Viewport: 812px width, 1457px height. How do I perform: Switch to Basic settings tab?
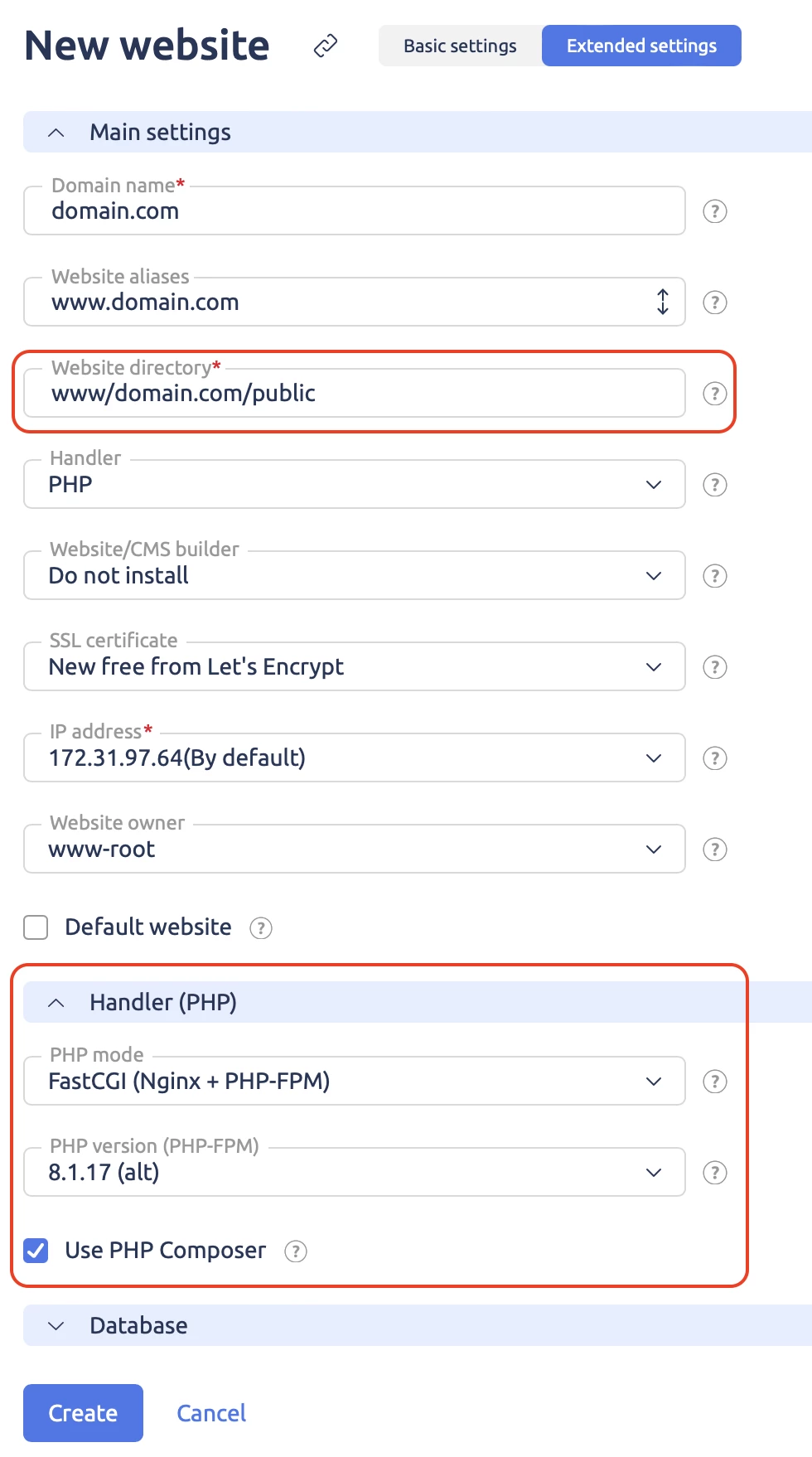(x=460, y=46)
